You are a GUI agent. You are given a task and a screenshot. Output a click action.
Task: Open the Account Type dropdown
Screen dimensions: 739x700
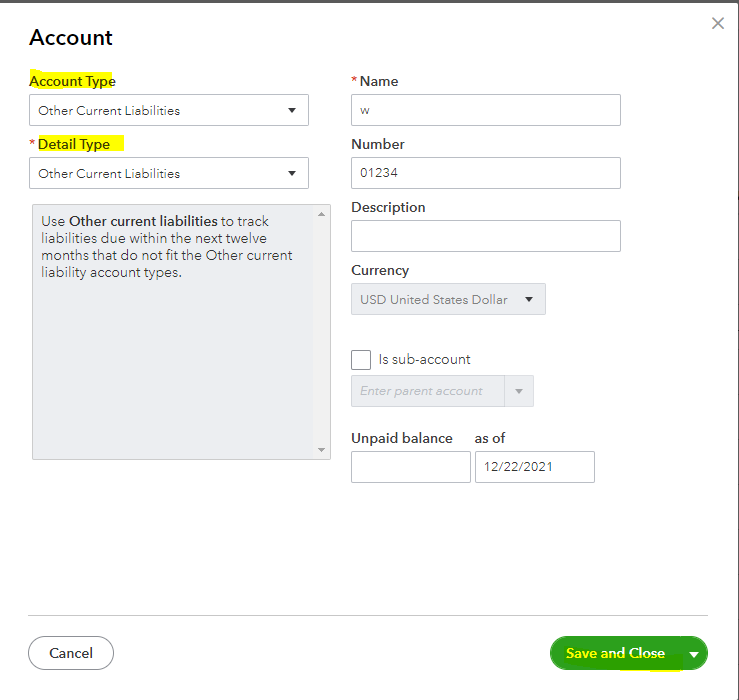pyautogui.click(x=169, y=110)
